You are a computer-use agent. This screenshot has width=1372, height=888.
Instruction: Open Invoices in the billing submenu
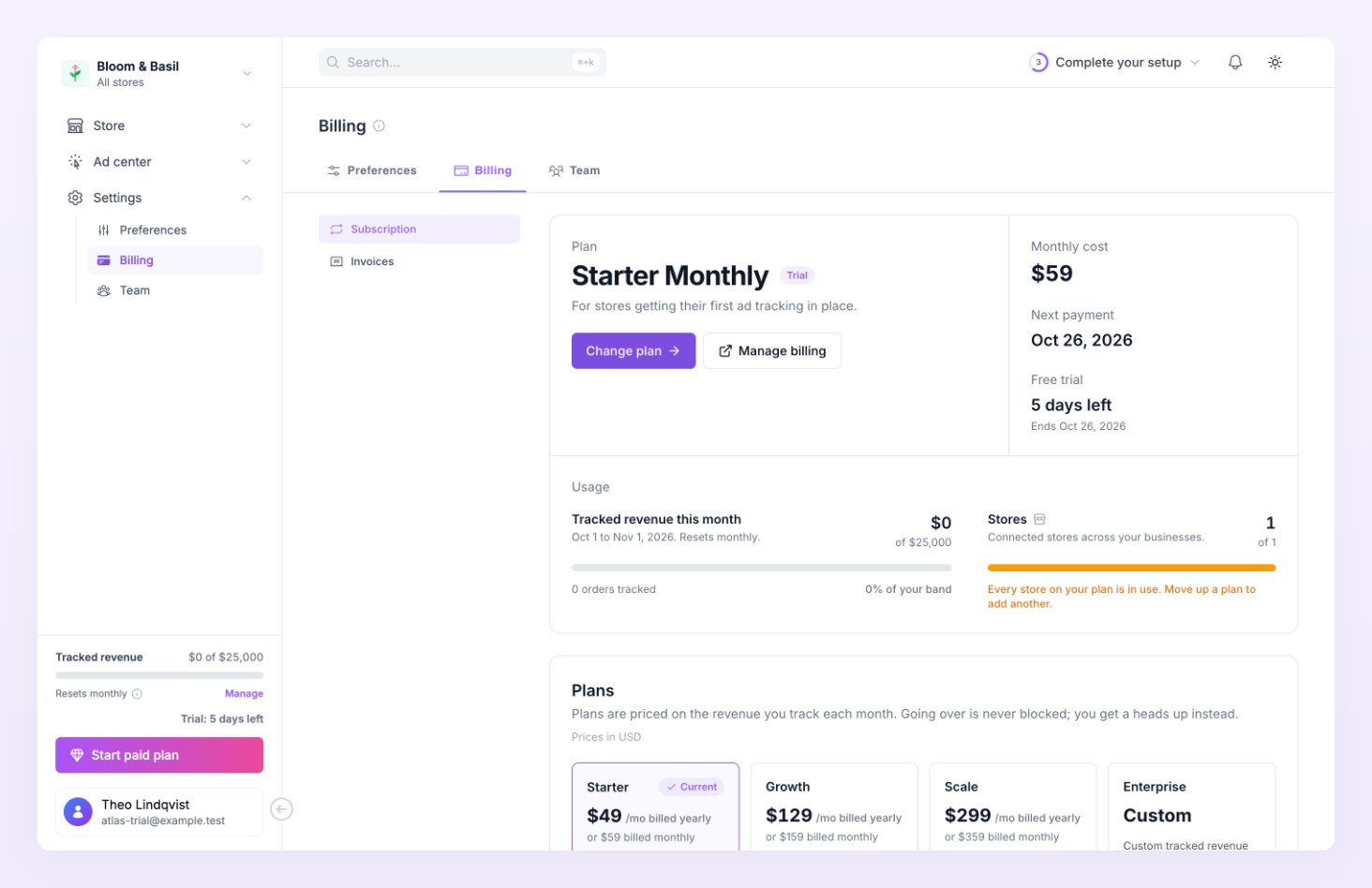pyautogui.click(x=419, y=261)
